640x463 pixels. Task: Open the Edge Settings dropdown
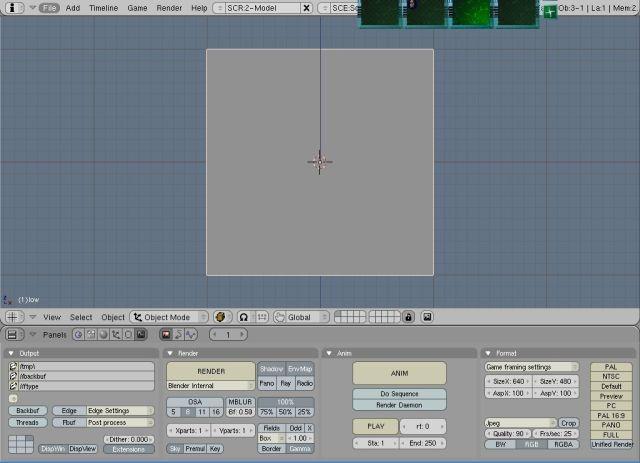pyautogui.click(x=120, y=410)
